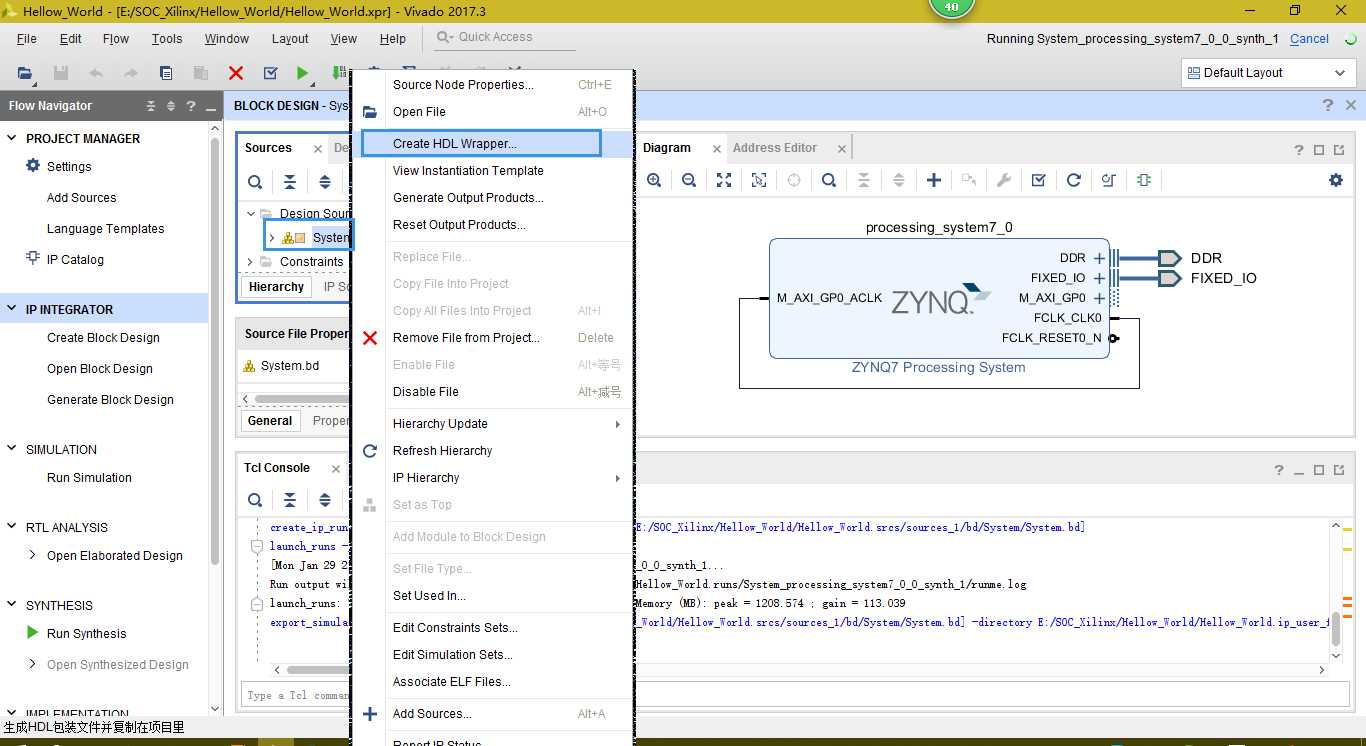Click the green Run arrow in main toolbar

click(x=303, y=73)
